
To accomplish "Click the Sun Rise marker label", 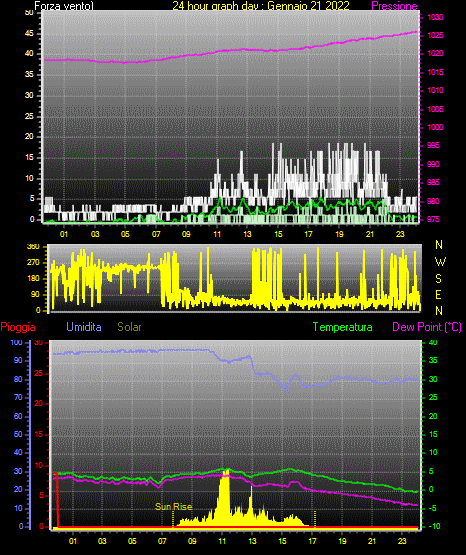I will click(x=174, y=507).
